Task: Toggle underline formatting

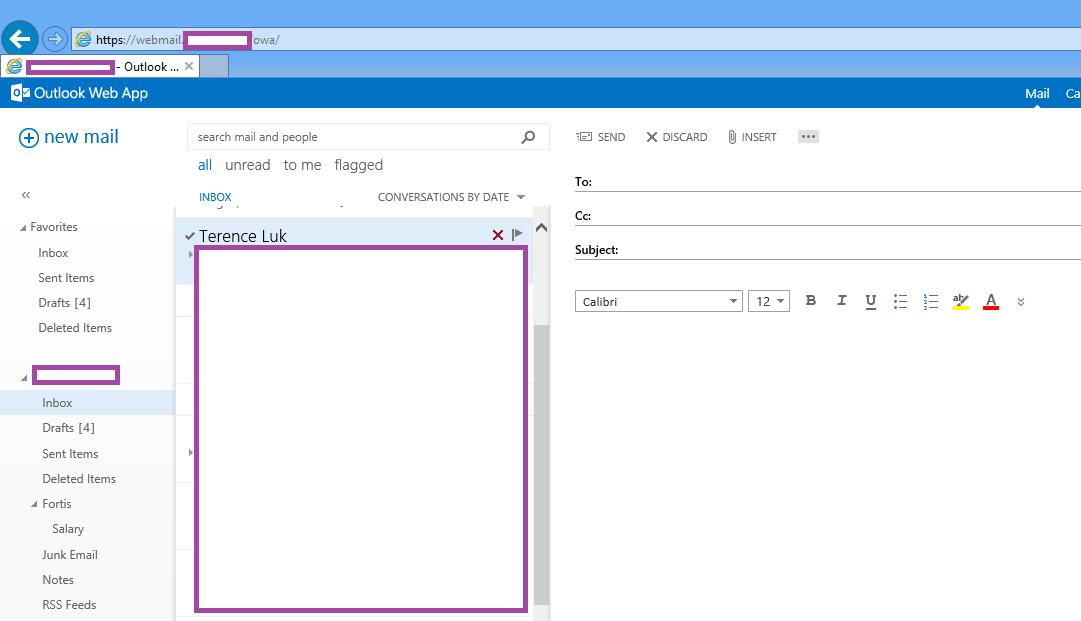Action: (871, 301)
